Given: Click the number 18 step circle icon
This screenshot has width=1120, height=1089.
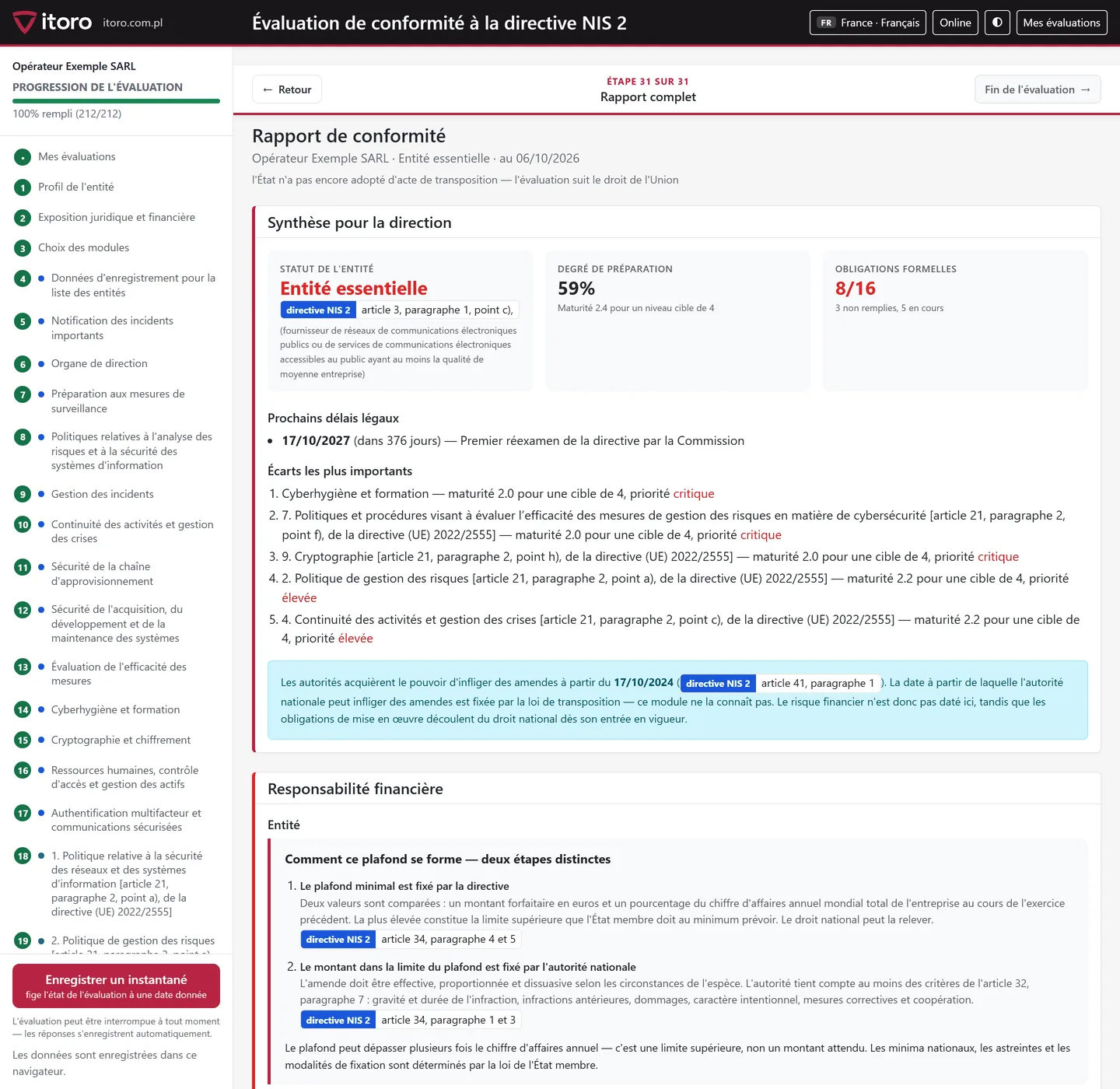Looking at the screenshot, I should pyautogui.click(x=23, y=856).
